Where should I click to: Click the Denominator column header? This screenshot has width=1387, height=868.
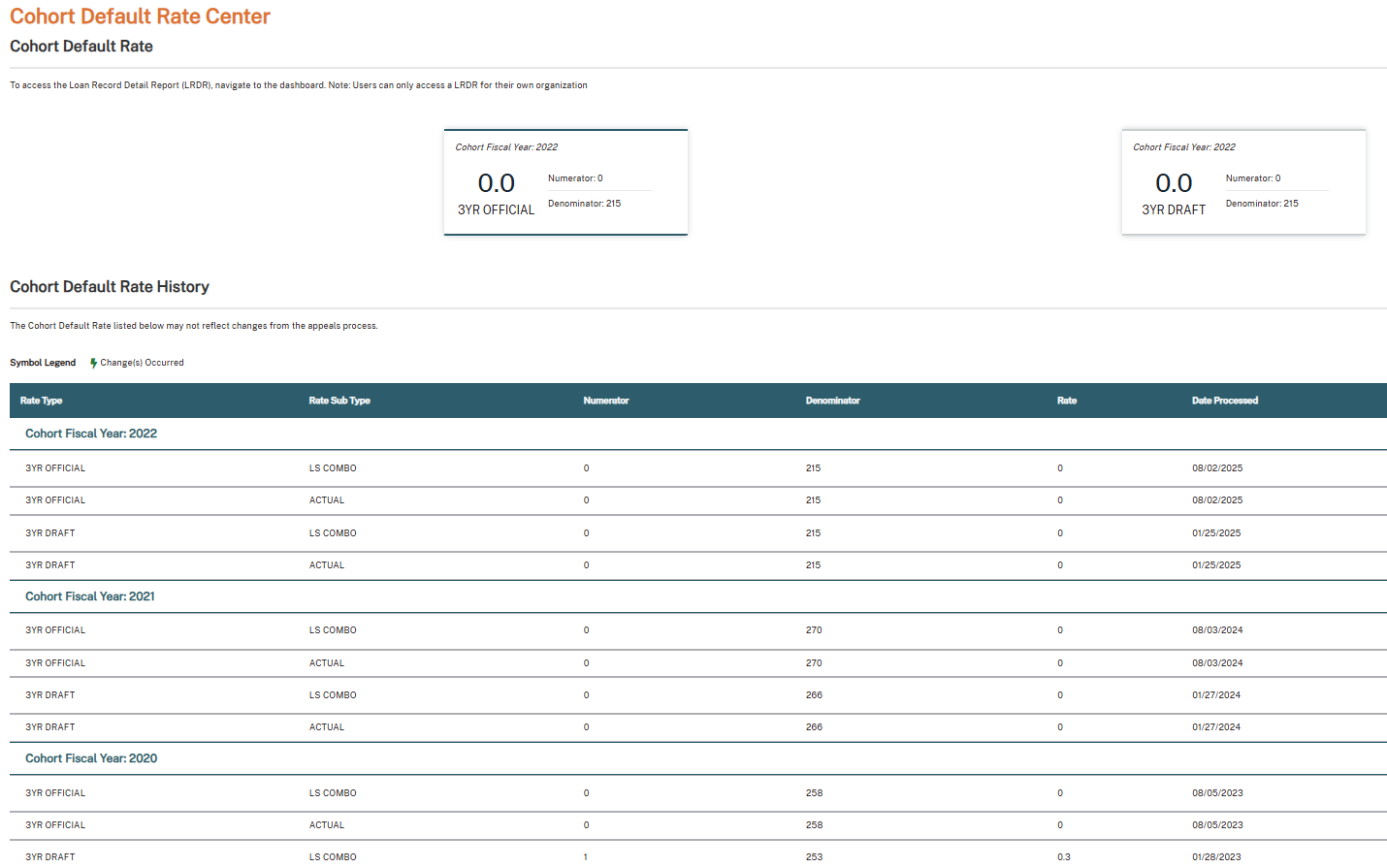click(832, 401)
